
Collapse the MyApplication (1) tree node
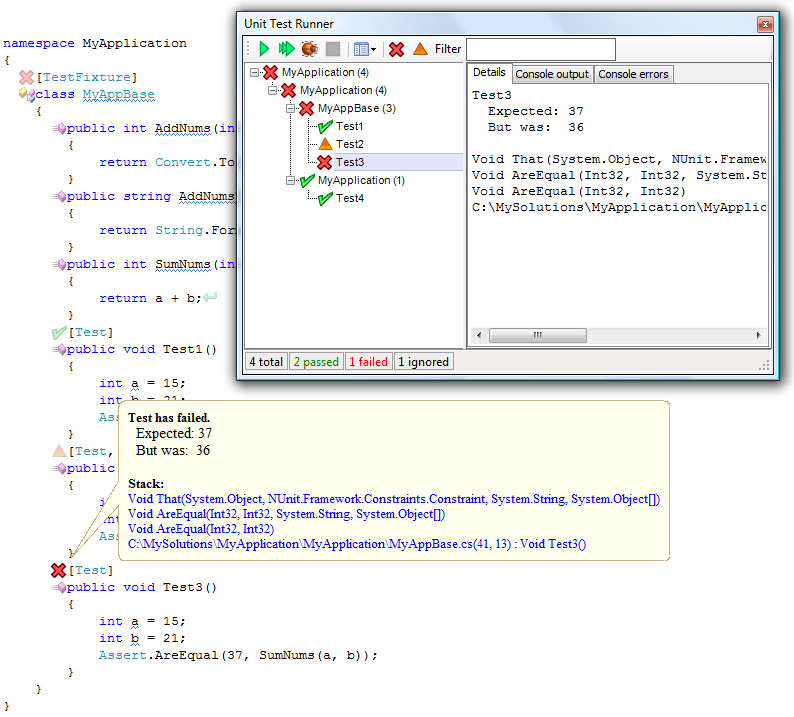[292, 181]
